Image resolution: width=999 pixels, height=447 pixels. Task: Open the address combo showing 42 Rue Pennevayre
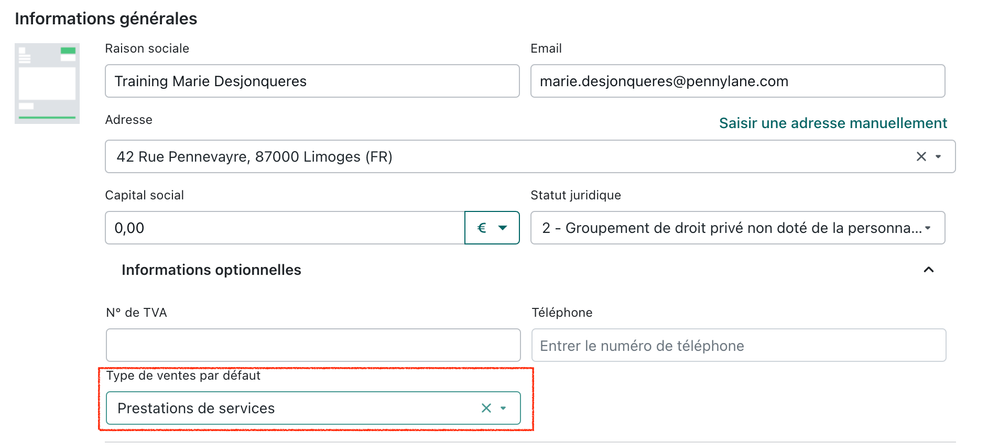pos(500,157)
